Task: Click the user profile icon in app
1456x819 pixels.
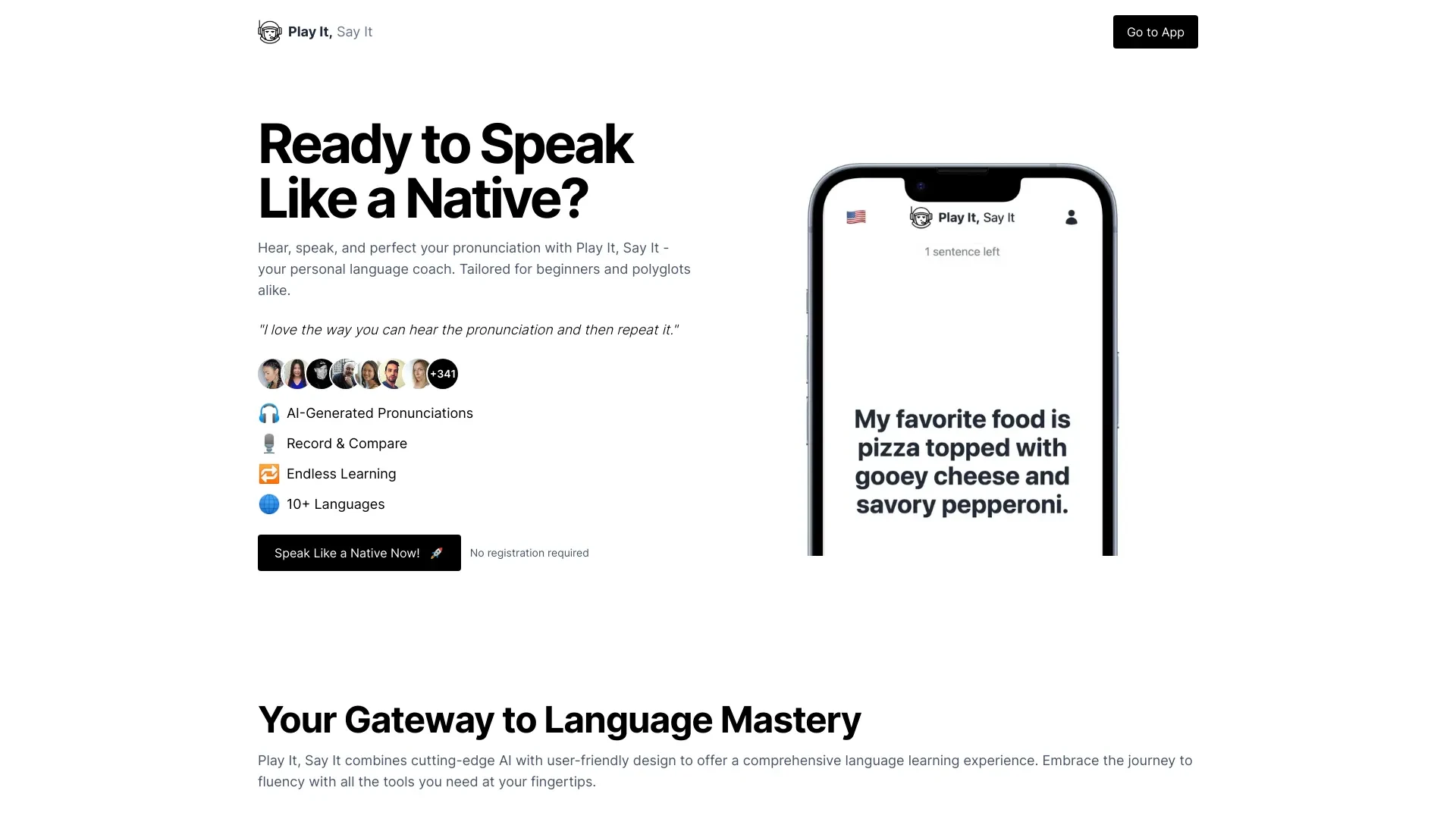Action: point(1071,217)
